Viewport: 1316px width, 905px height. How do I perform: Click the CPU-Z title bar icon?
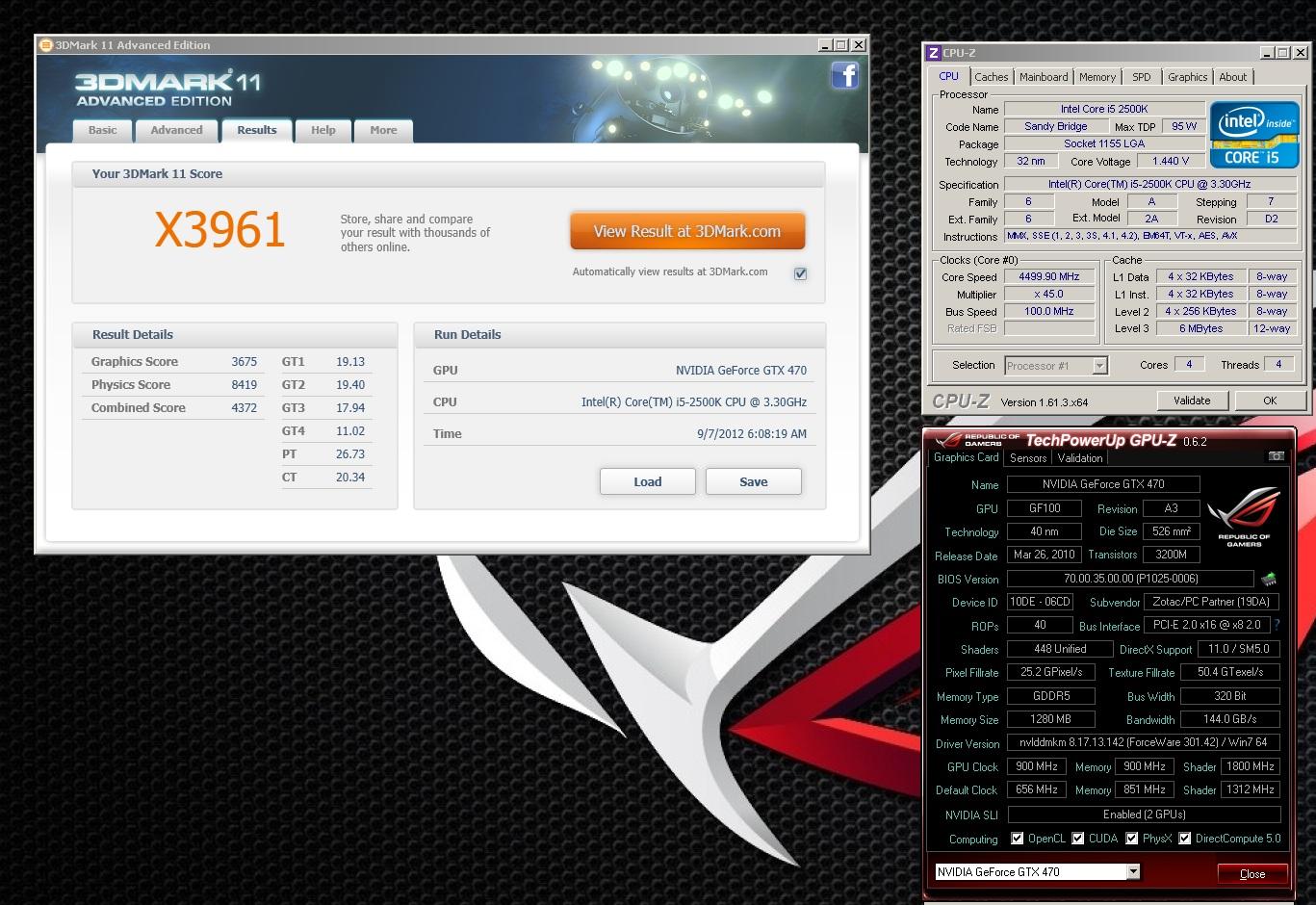(x=933, y=53)
